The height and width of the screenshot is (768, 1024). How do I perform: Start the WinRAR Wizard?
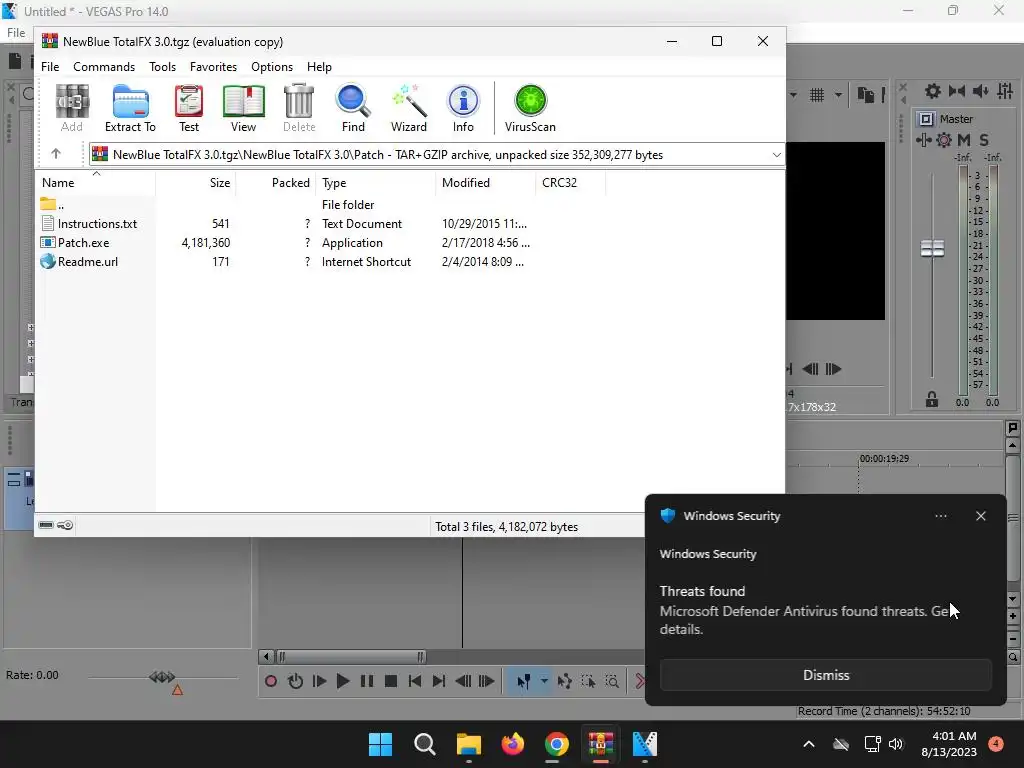tap(409, 108)
